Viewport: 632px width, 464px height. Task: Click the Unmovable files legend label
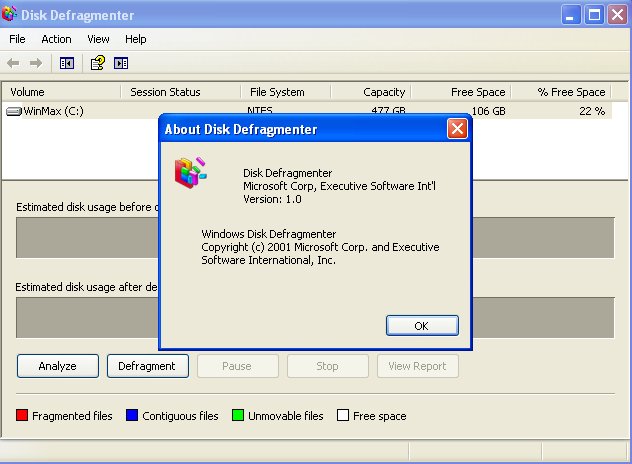286,416
